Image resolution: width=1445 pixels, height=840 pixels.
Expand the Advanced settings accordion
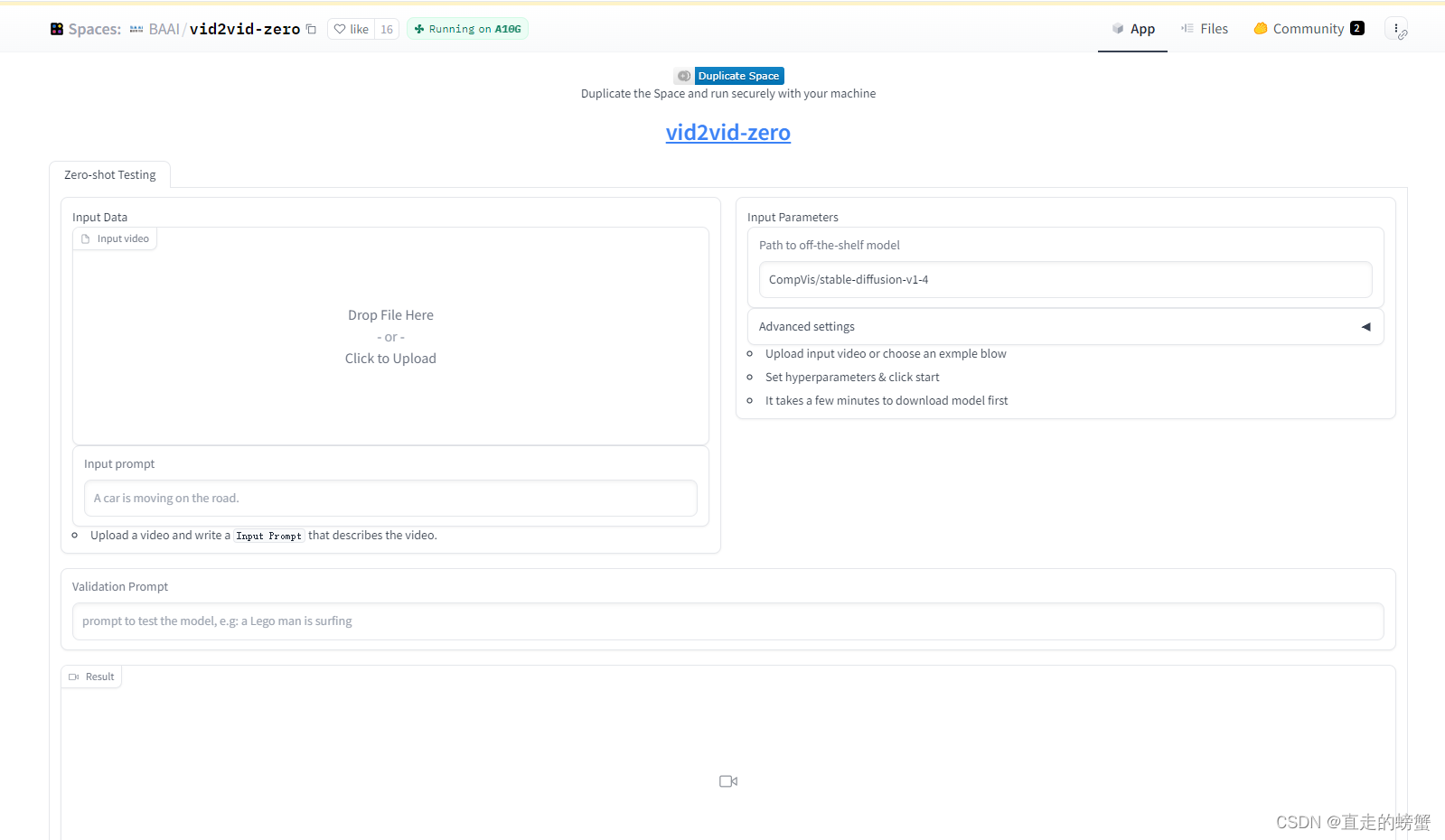[1065, 326]
